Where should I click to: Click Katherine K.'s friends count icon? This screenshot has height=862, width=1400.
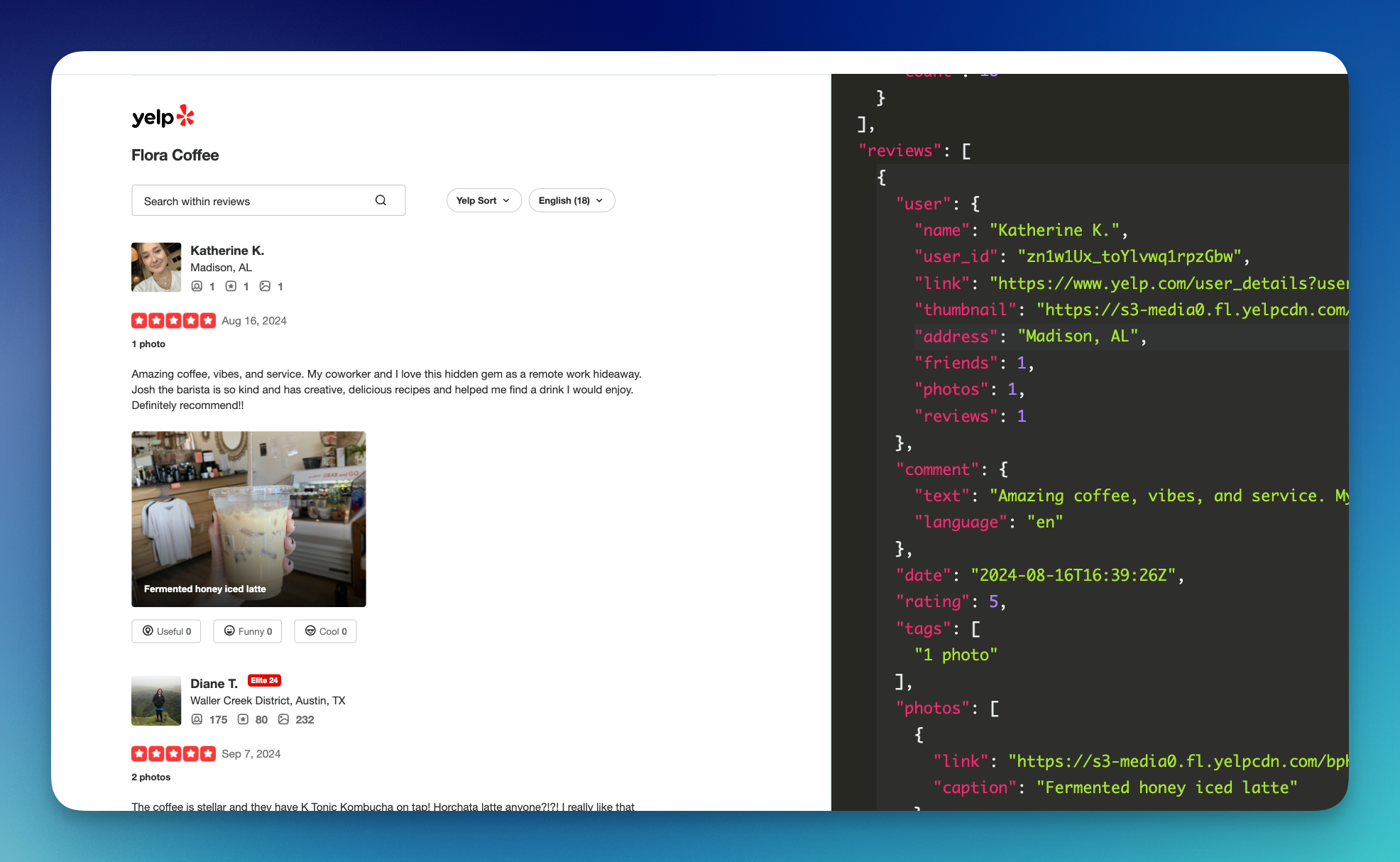(x=197, y=286)
